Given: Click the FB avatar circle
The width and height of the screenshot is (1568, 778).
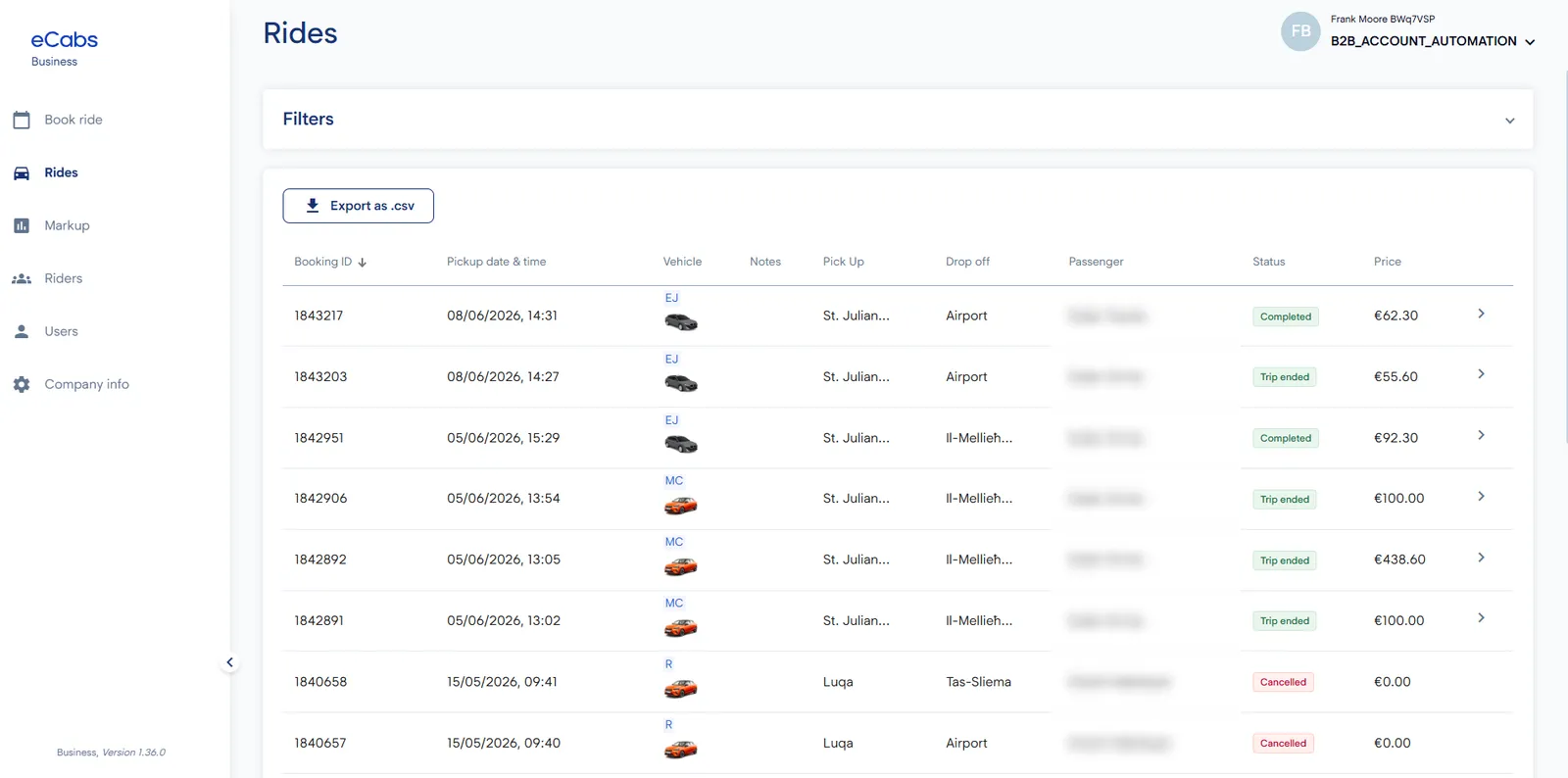Looking at the screenshot, I should pyautogui.click(x=1300, y=31).
